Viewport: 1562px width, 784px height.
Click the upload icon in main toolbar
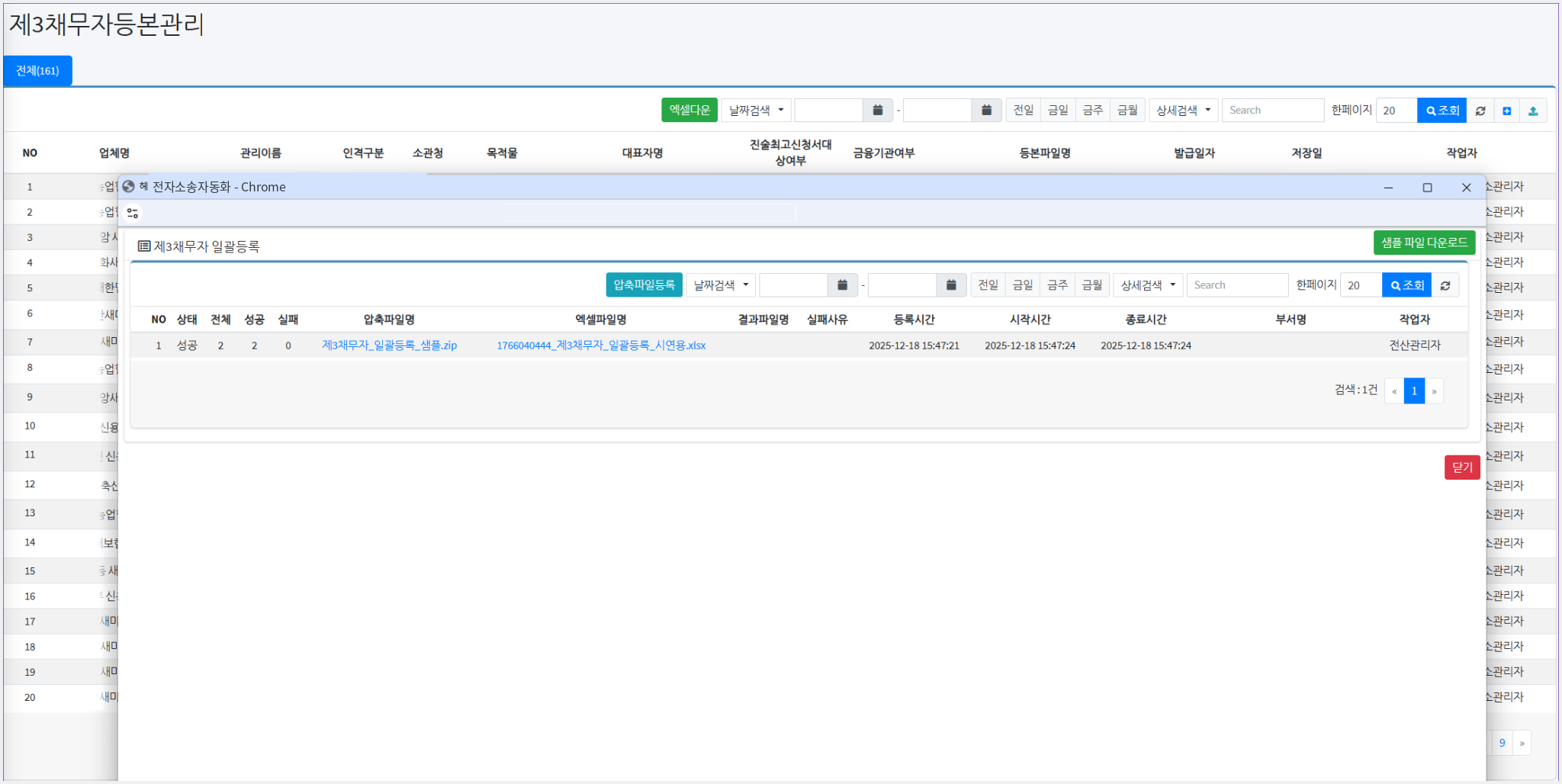[x=1533, y=111]
